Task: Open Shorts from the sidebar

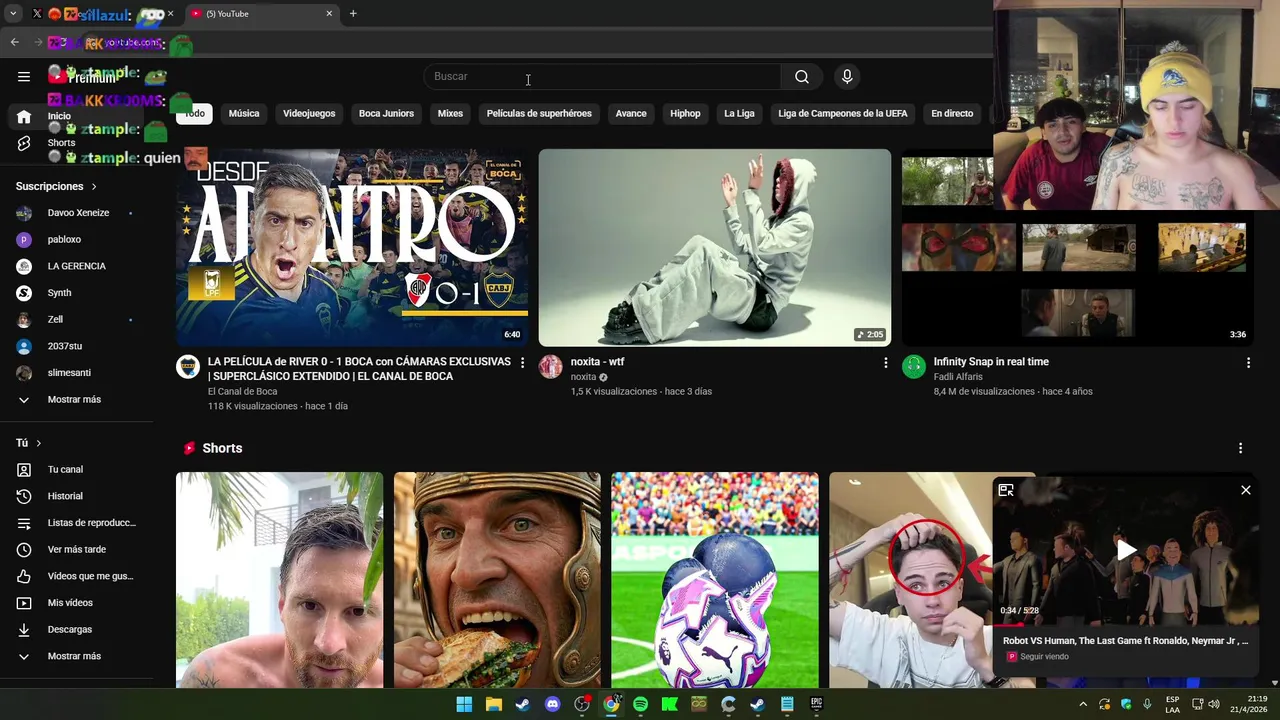Action: point(76,143)
